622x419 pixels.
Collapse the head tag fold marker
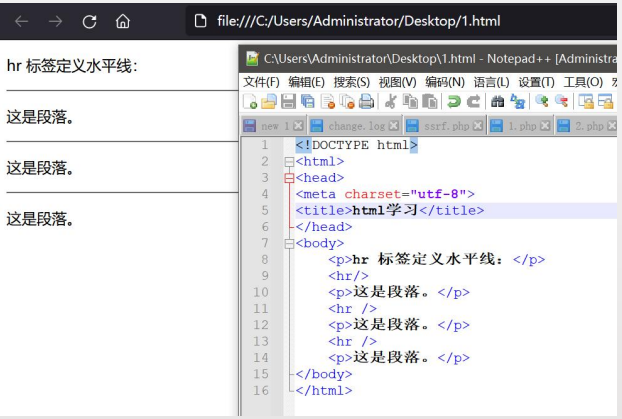click(289, 178)
